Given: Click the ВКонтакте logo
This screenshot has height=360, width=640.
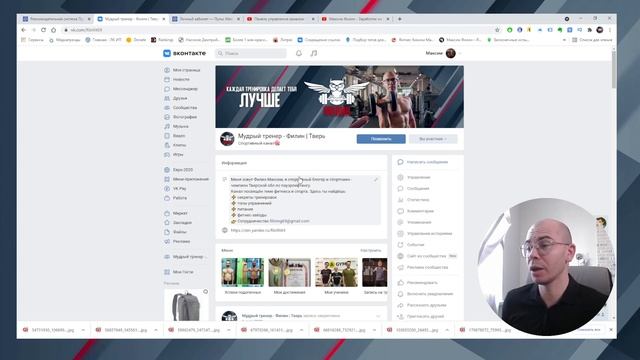Looking at the screenshot, I should pyautogui.click(x=184, y=53).
